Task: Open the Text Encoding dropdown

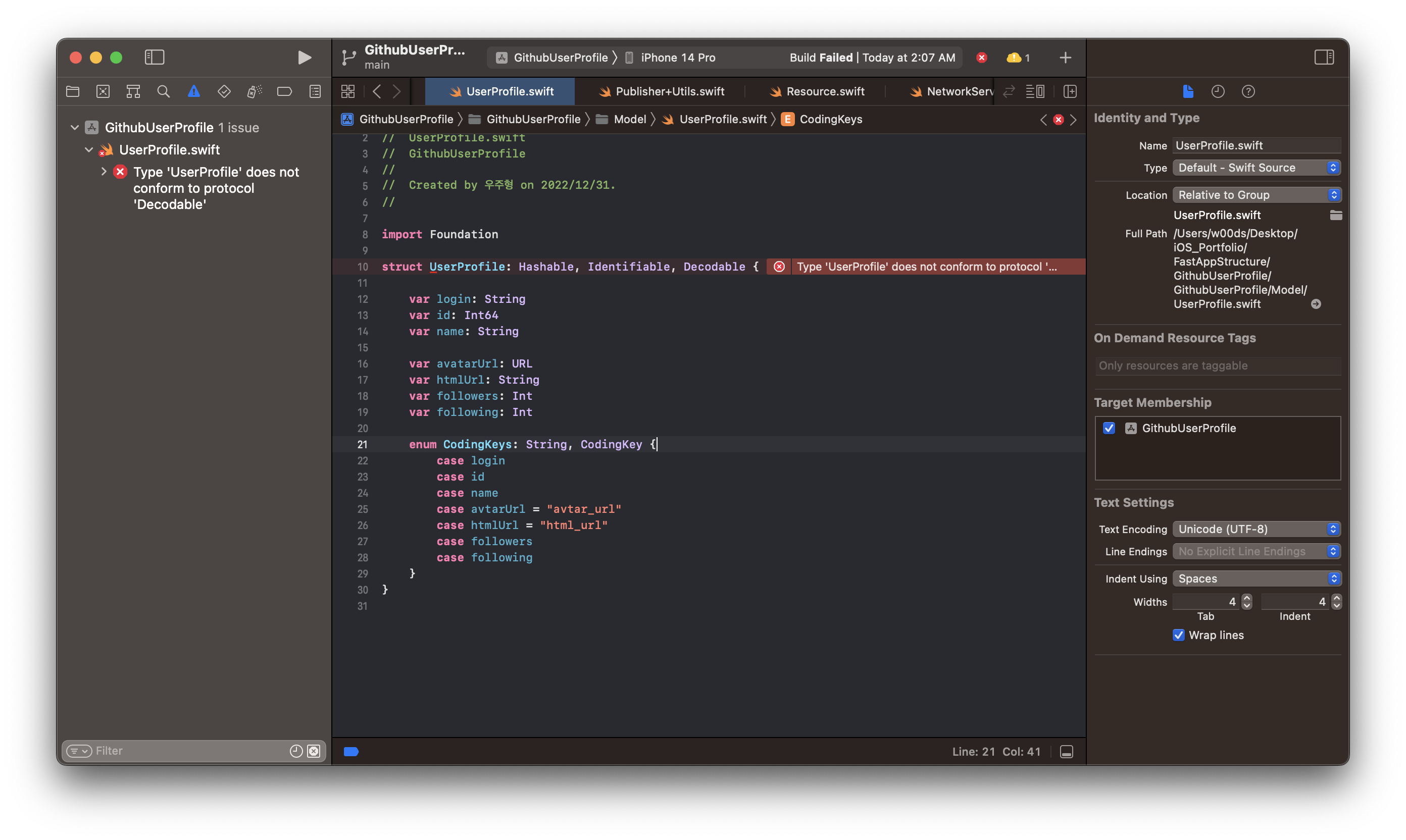Action: pyautogui.click(x=1257, y=529)
